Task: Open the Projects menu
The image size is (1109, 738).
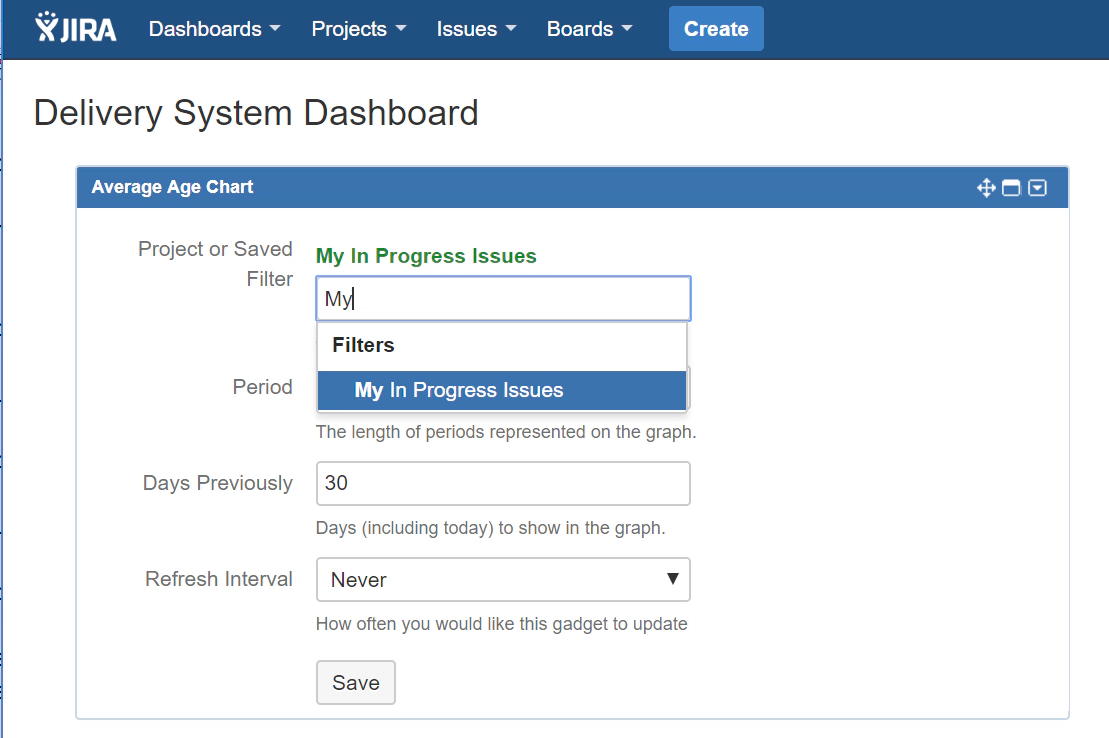Action: click(x=358, y=29)
